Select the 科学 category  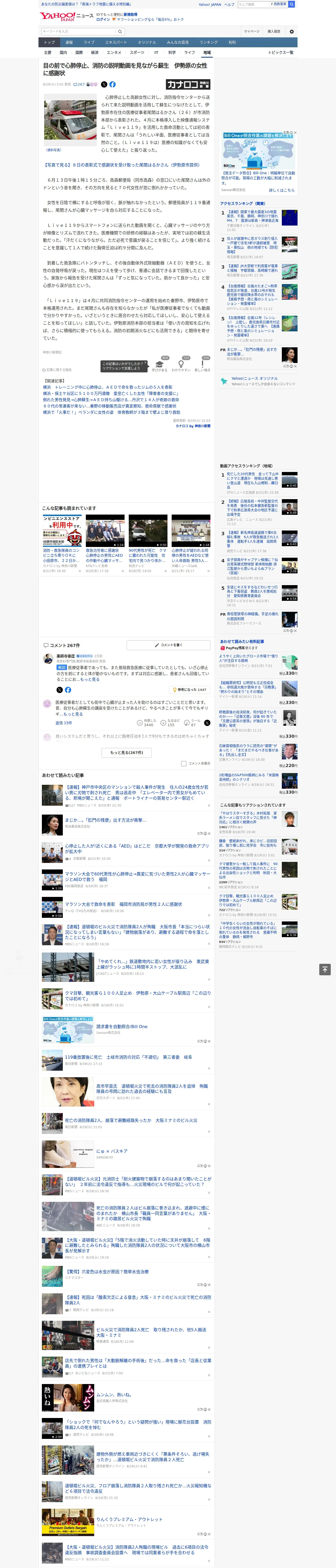tap(172, 52)
